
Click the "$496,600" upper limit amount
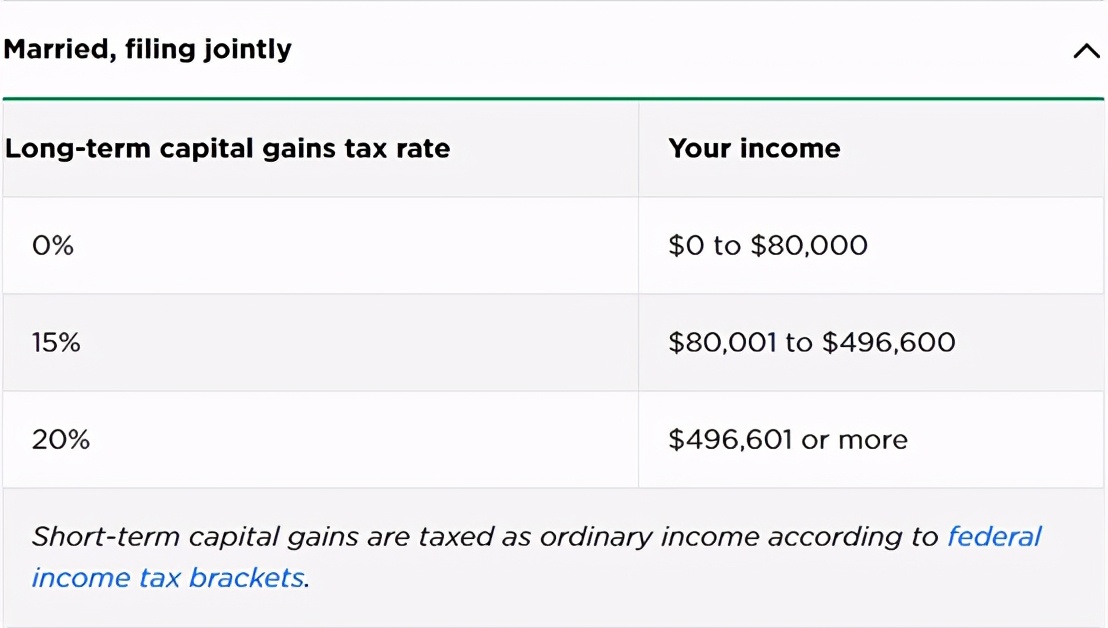coord(889,343)
